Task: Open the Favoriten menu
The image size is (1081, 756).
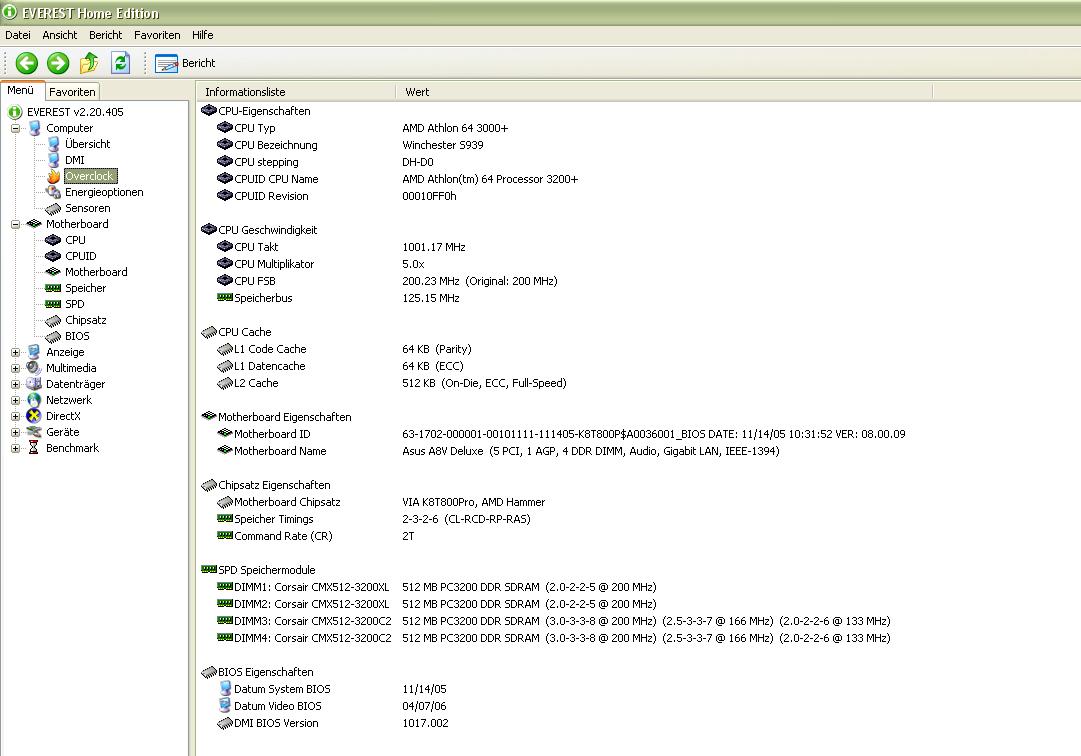Action: coord(157,35)
